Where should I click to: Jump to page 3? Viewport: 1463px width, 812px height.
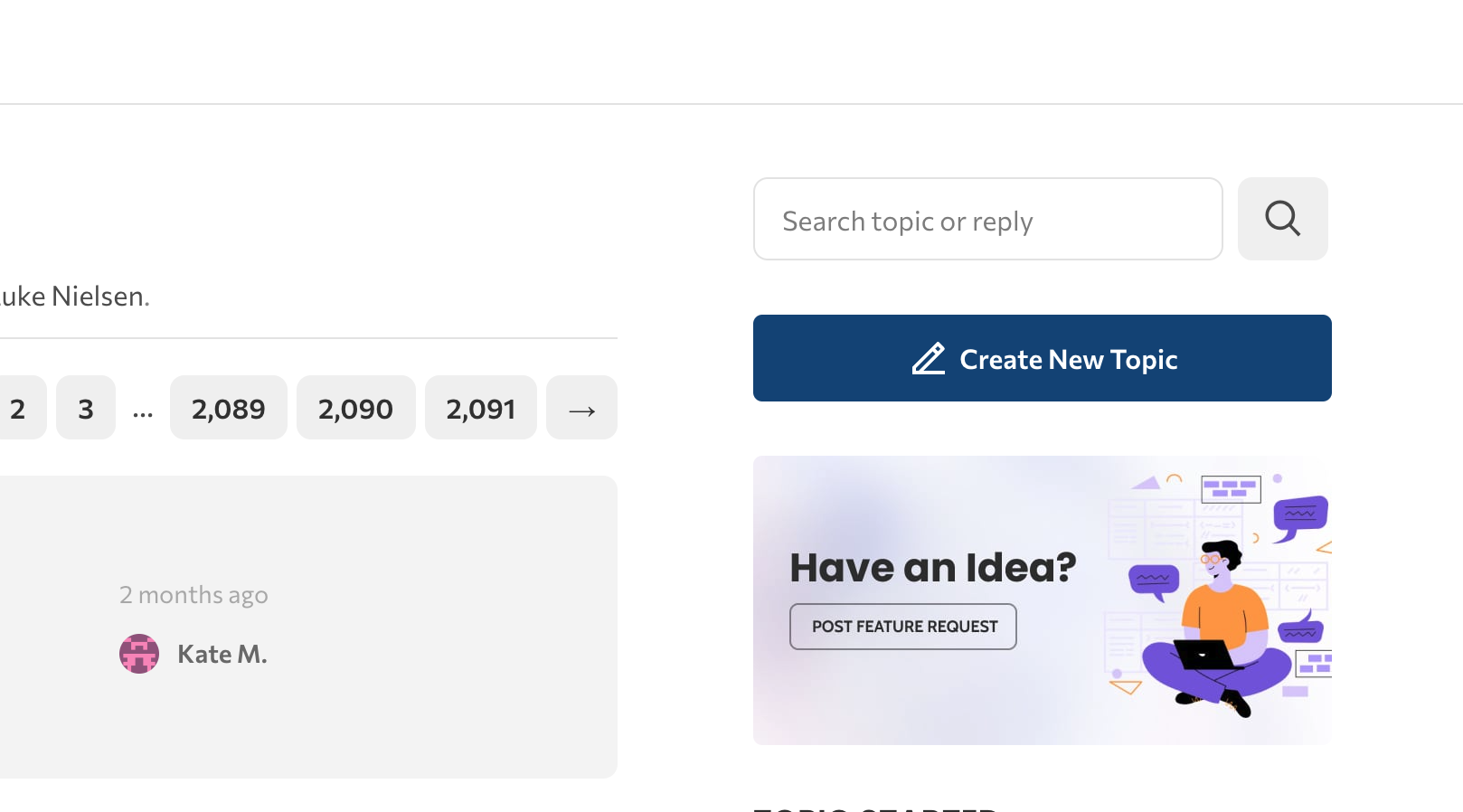[86, 409]
